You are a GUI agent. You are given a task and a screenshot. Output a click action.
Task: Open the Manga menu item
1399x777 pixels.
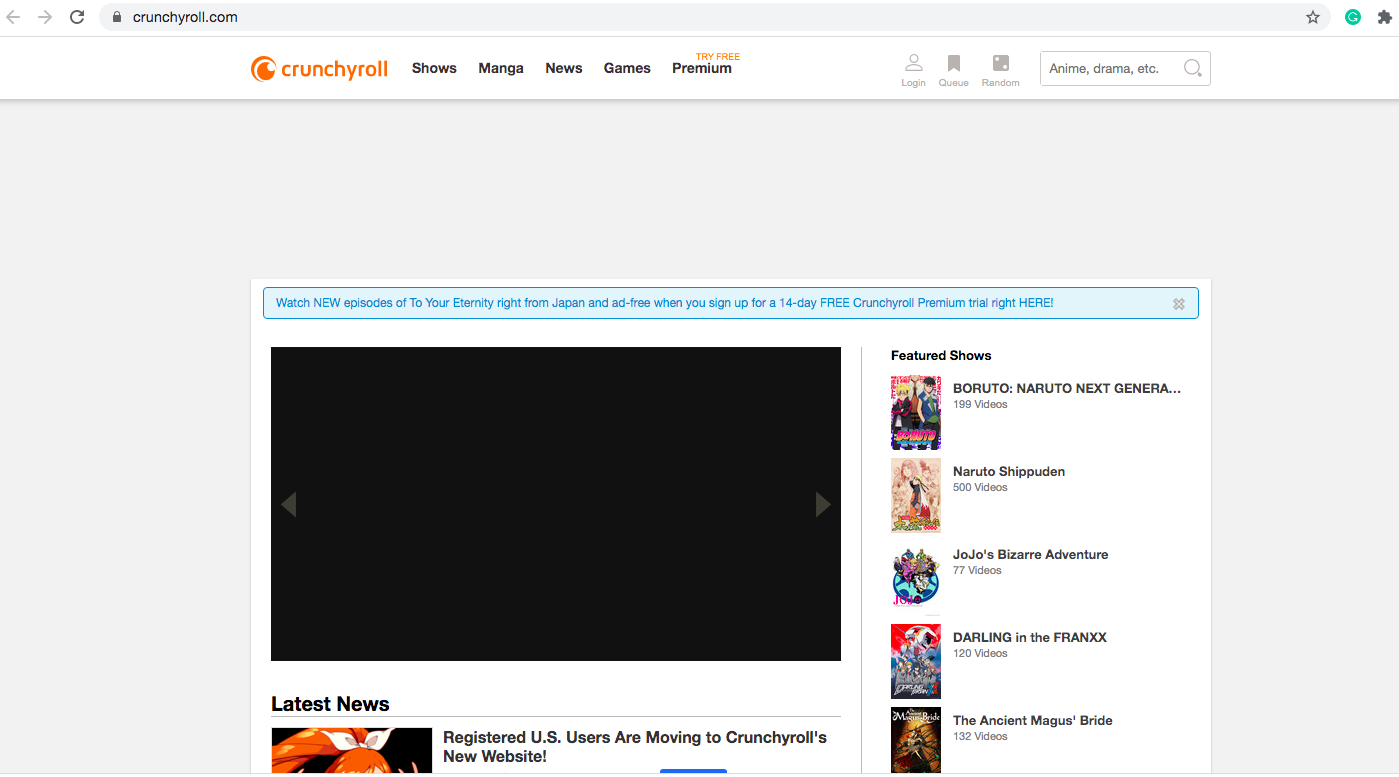(x=501, y=68)
